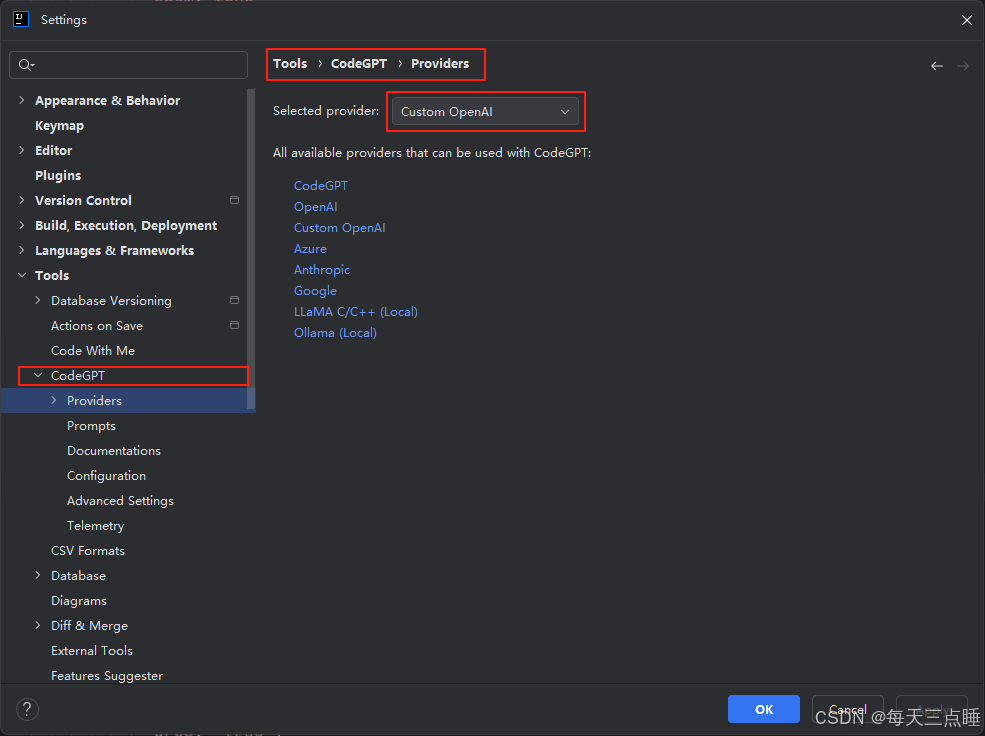
Task: Click the settings tree scrollbar
Action: 251,250
